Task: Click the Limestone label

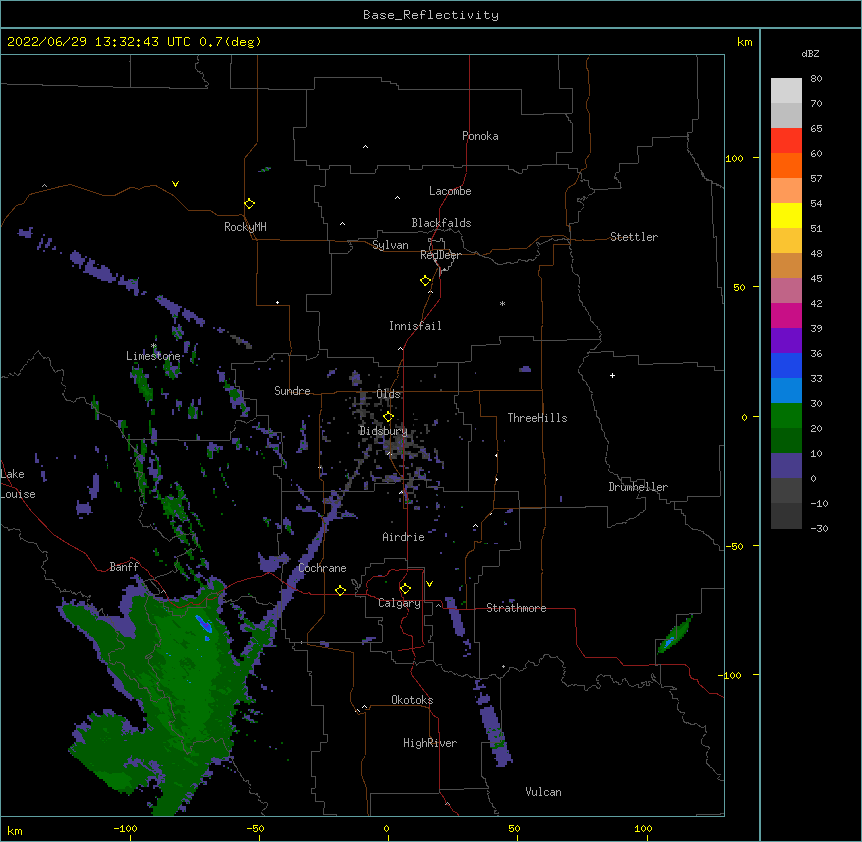Action: pos(153,356)
